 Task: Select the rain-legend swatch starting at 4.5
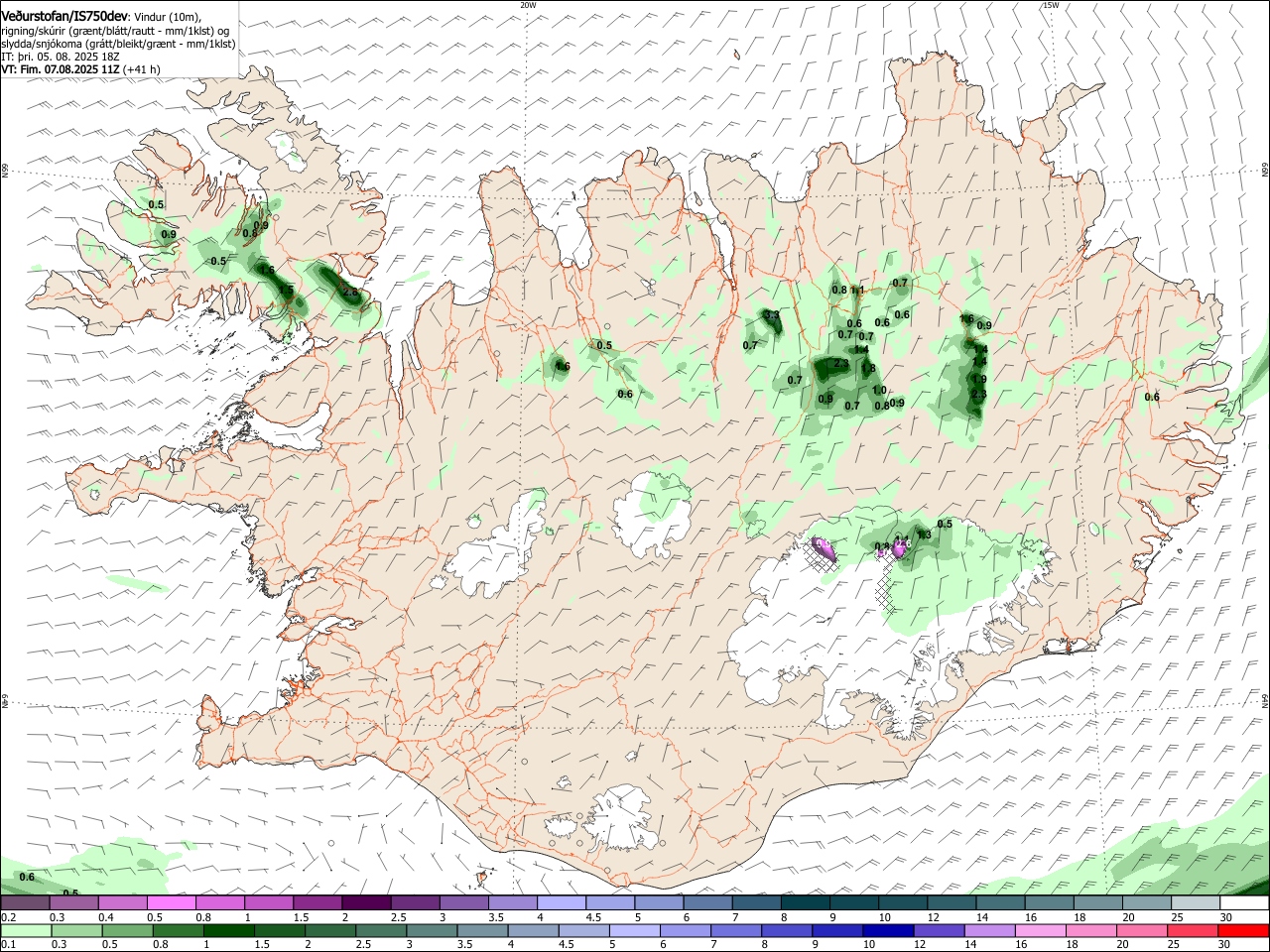tap(583, 930)
